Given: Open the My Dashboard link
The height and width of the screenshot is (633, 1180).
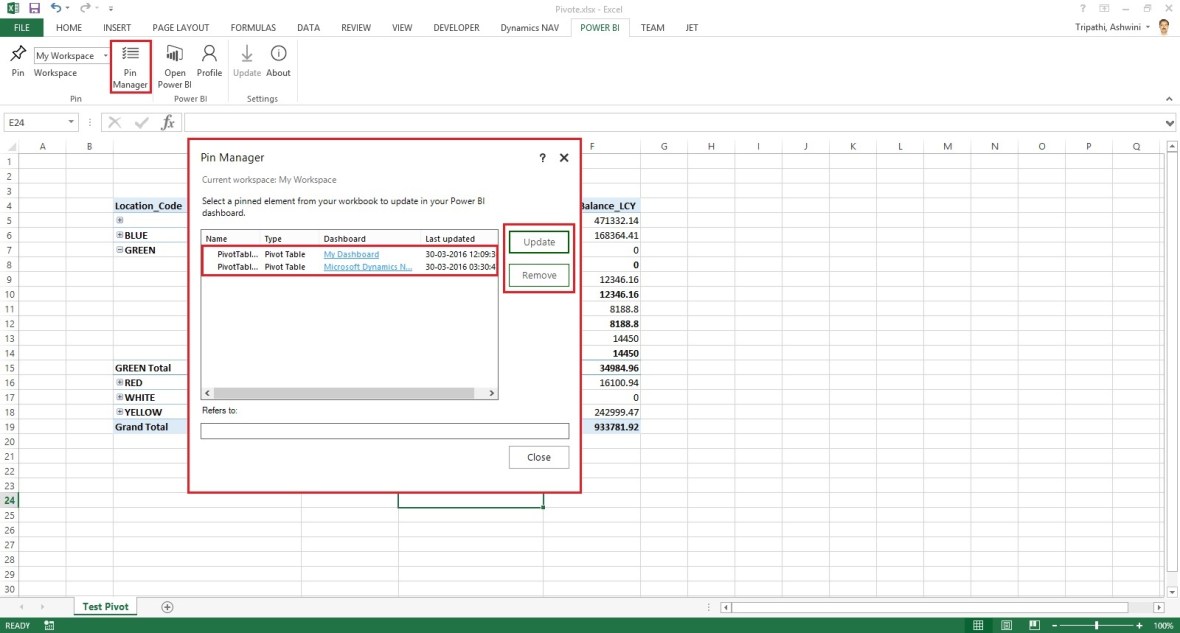Looking at the screenshot, I should (x=351, y=254).
